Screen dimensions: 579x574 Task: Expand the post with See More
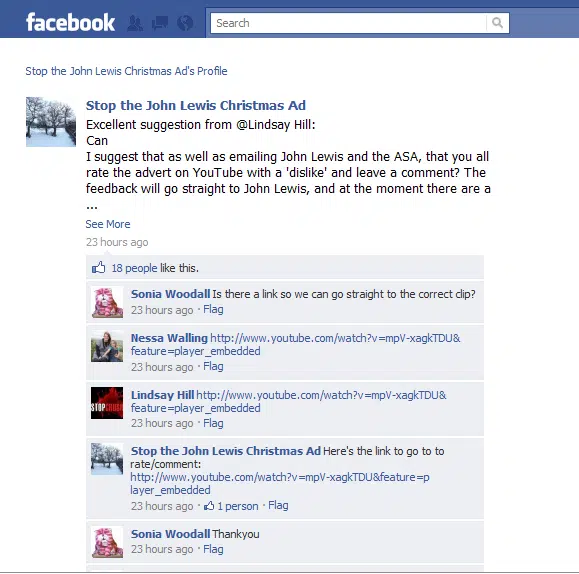(108, 224)
